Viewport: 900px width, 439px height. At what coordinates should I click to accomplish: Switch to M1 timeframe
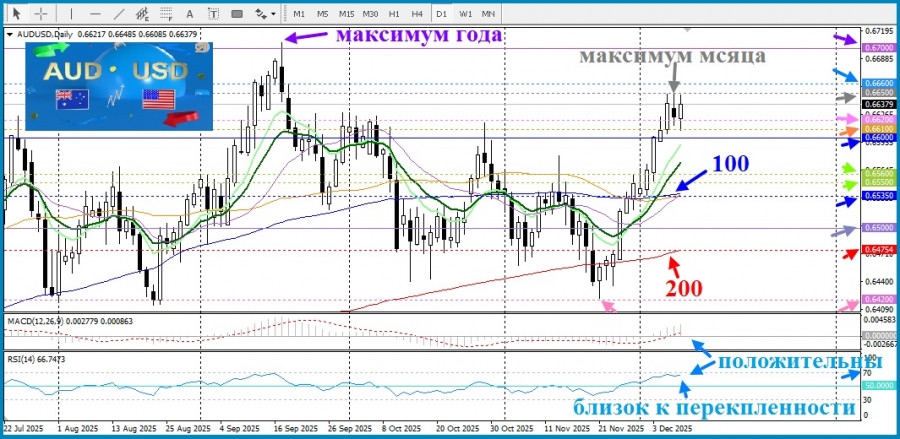click(298, 13)
